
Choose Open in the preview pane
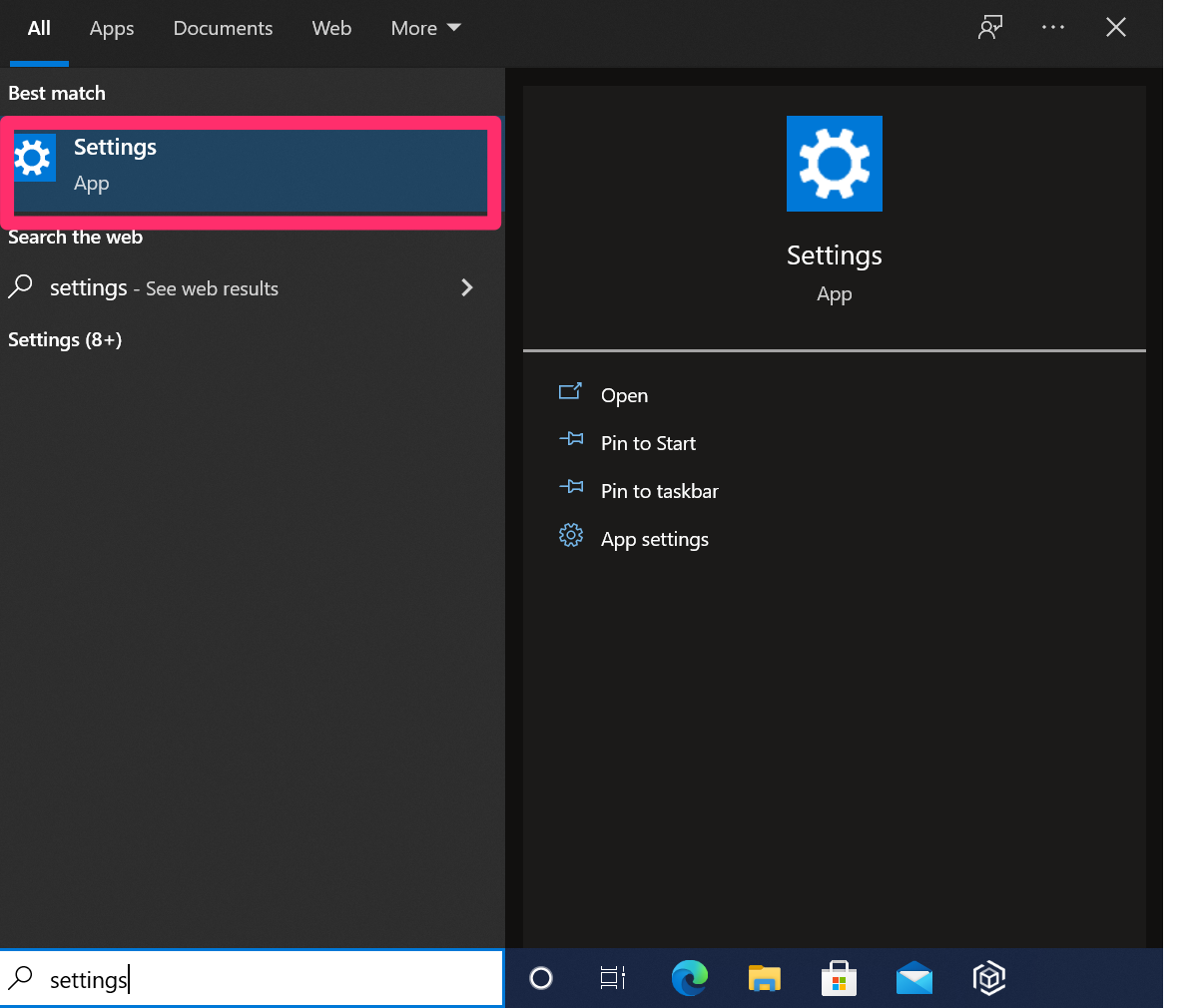(x=625, y=395)
